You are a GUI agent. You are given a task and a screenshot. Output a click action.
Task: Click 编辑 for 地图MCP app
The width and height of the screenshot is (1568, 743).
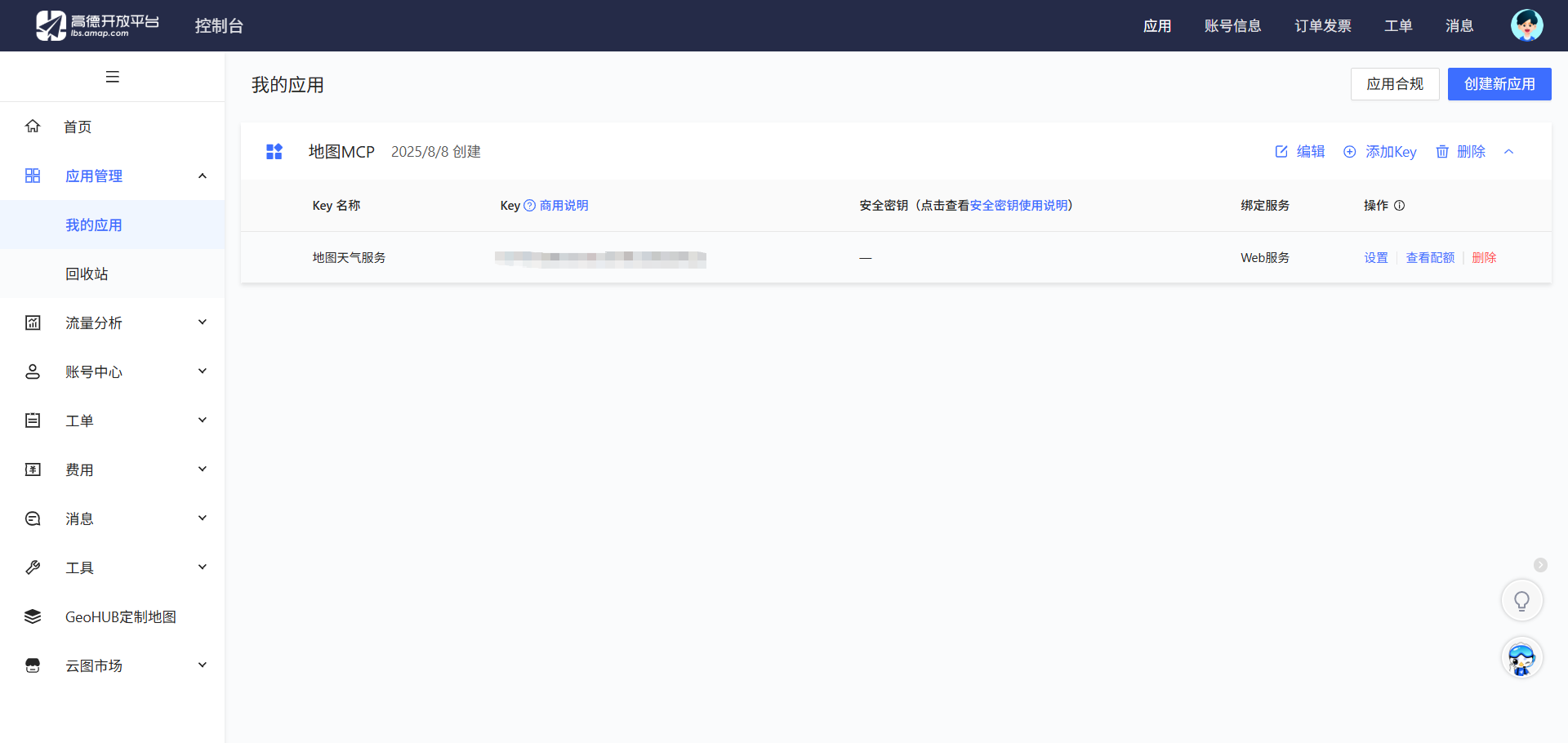[1311, 152]
